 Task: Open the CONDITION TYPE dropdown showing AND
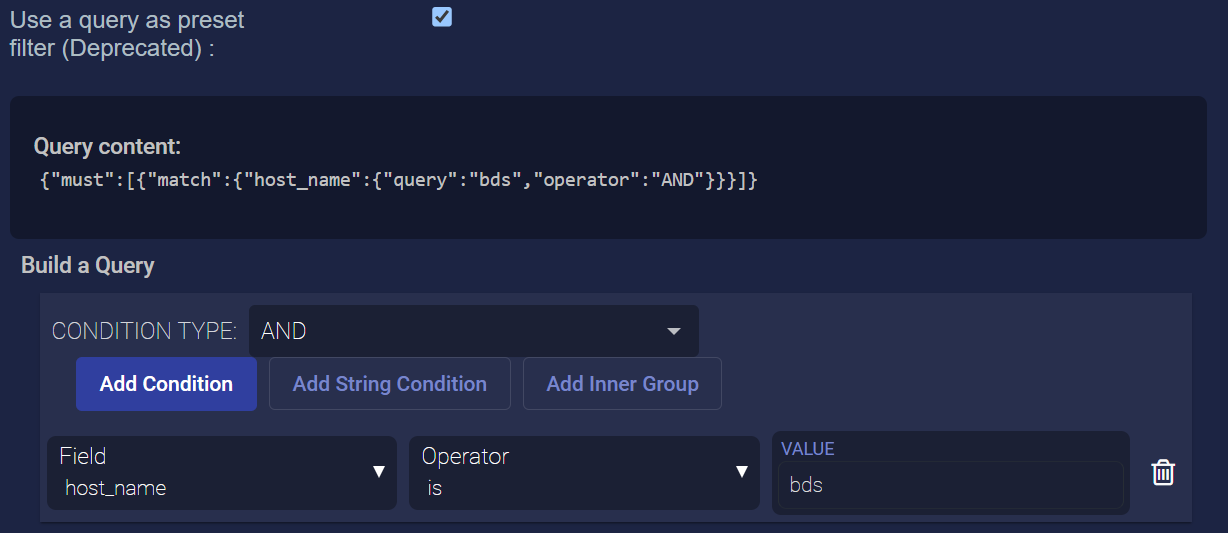click(473, 331)
